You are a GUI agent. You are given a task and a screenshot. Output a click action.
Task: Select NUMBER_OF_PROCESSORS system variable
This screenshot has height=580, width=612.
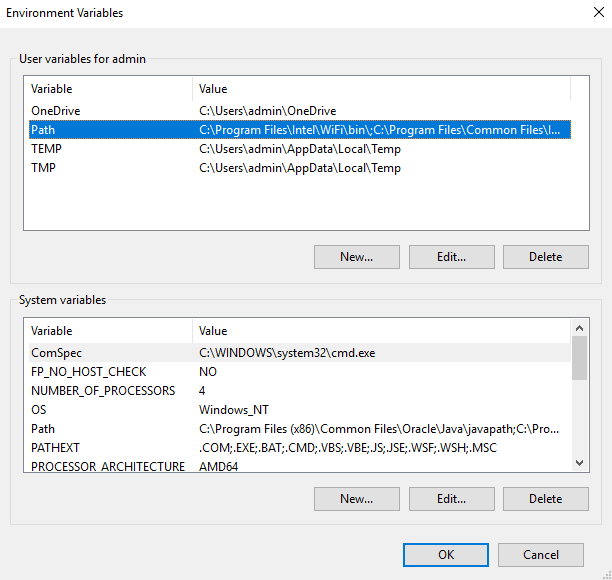[x=103, y=391]
